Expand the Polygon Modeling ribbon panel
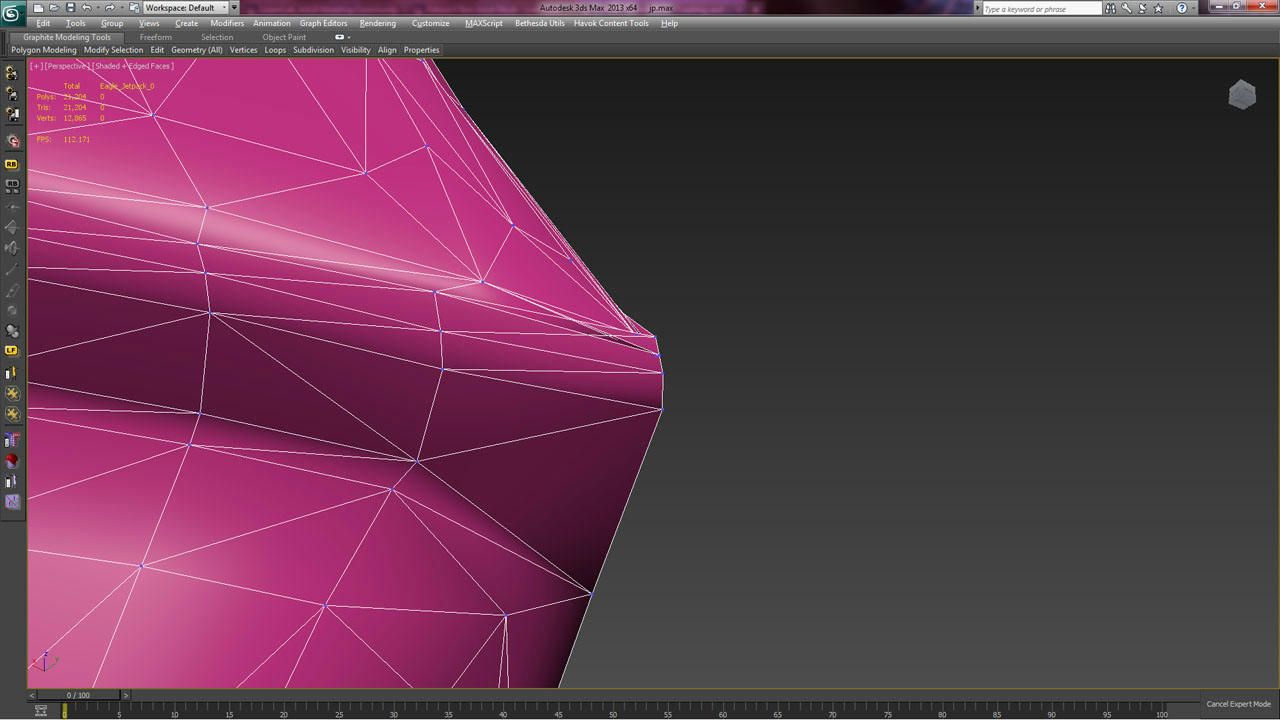Screen dimensions: 1280x720 pyautogui.click(x=44, y=50)
